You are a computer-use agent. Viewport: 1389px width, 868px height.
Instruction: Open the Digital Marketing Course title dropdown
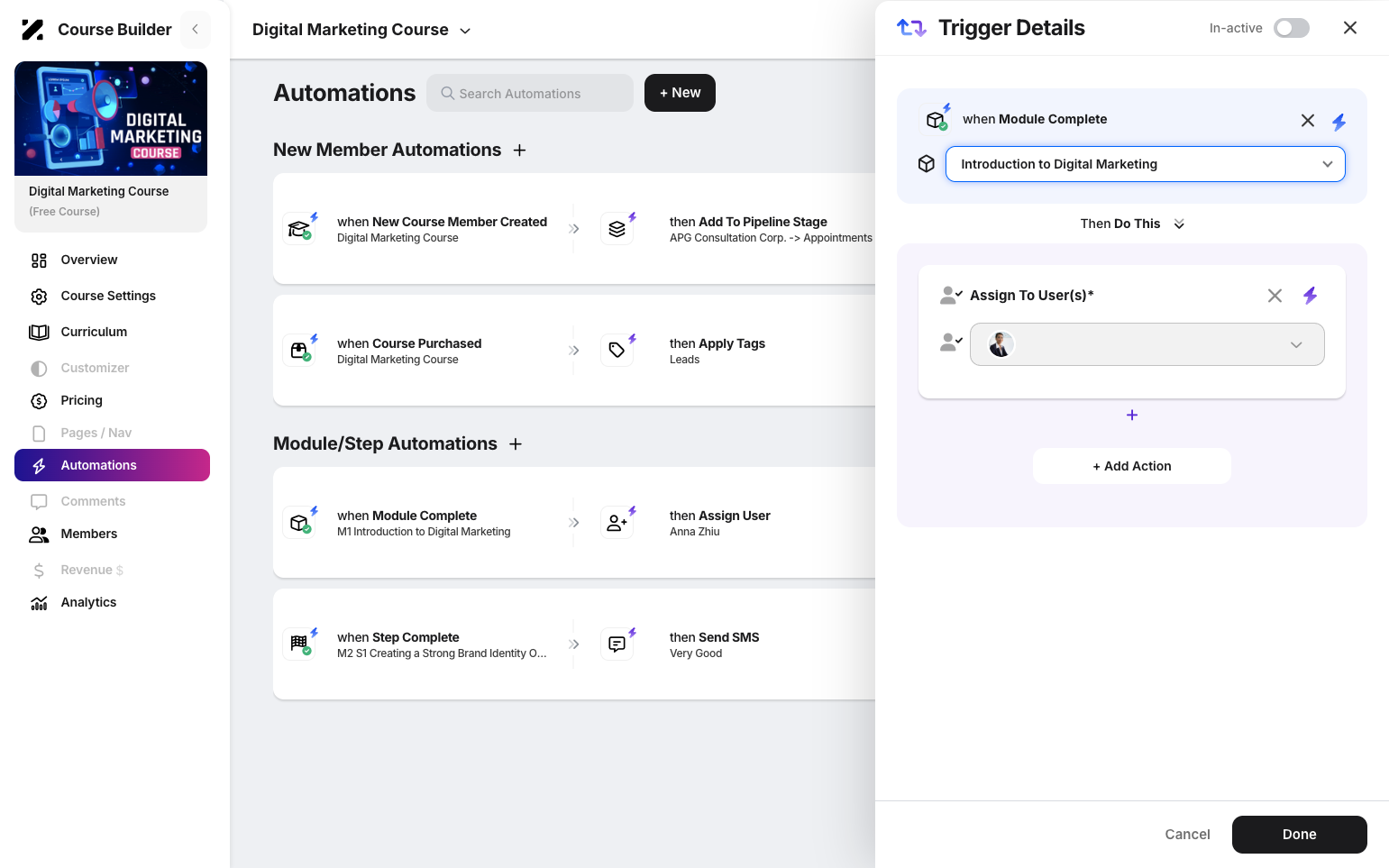pyautogui.click(x=361, y=30)
